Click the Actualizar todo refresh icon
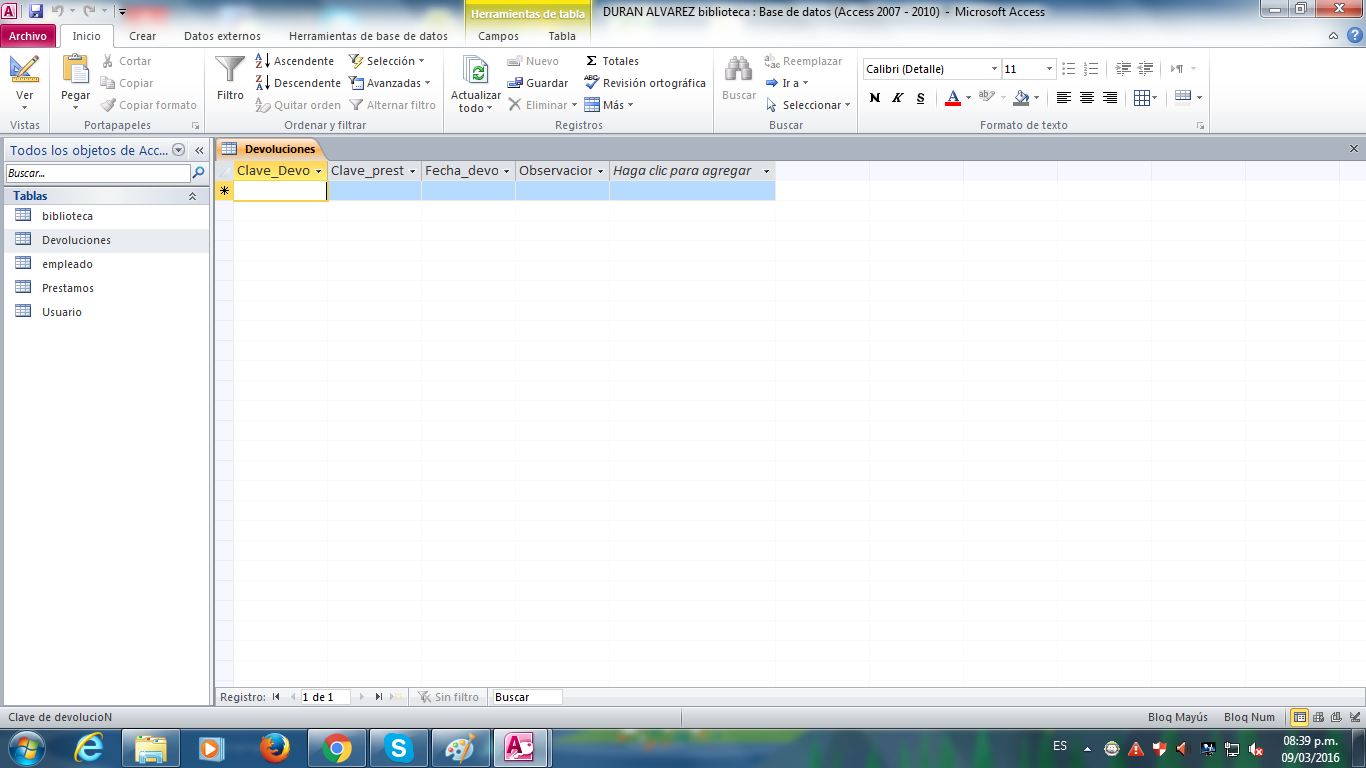The height and width of the screenshot is (768, 1366). coord(476,71)
